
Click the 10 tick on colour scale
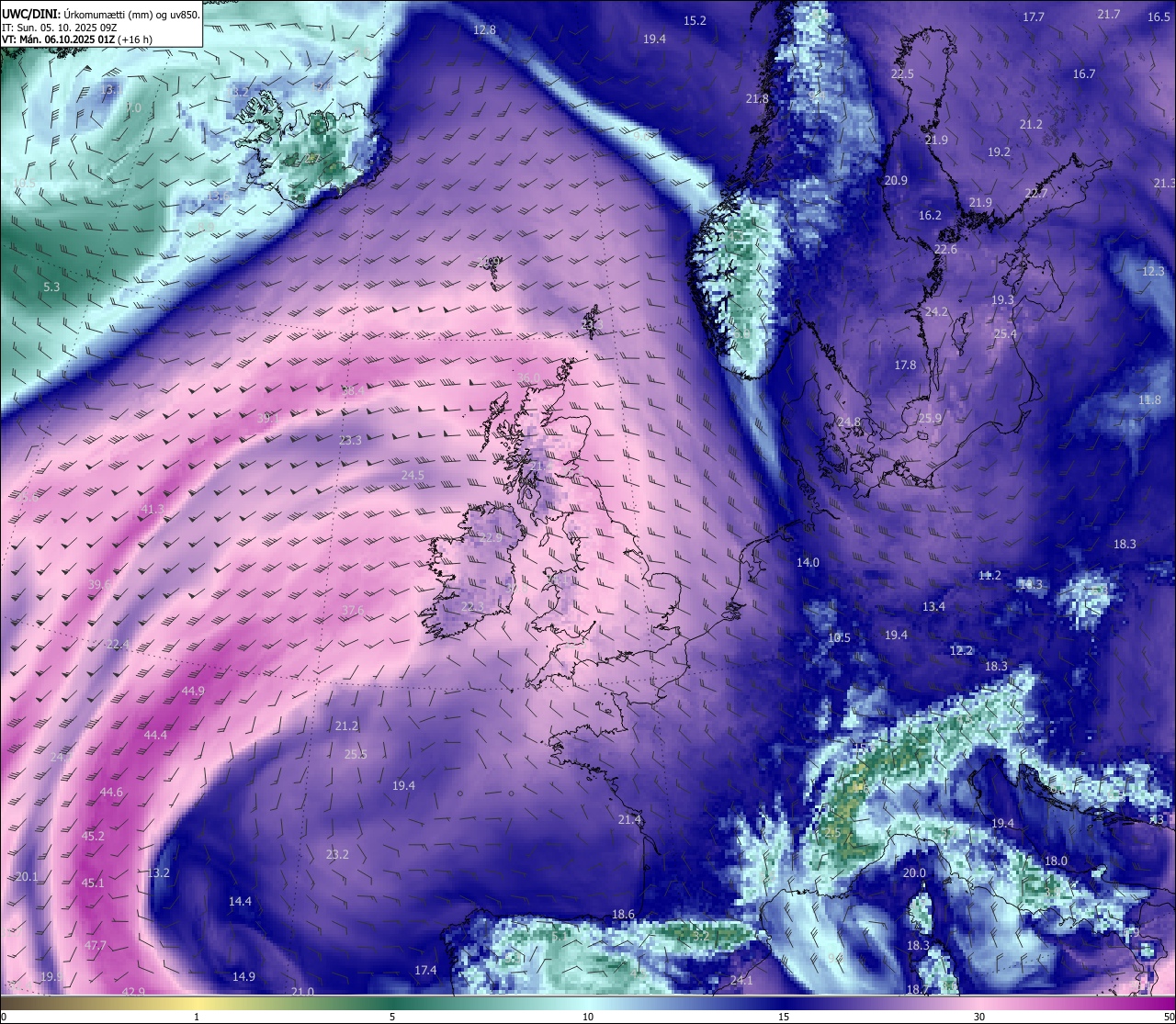tap(587, 1017)
